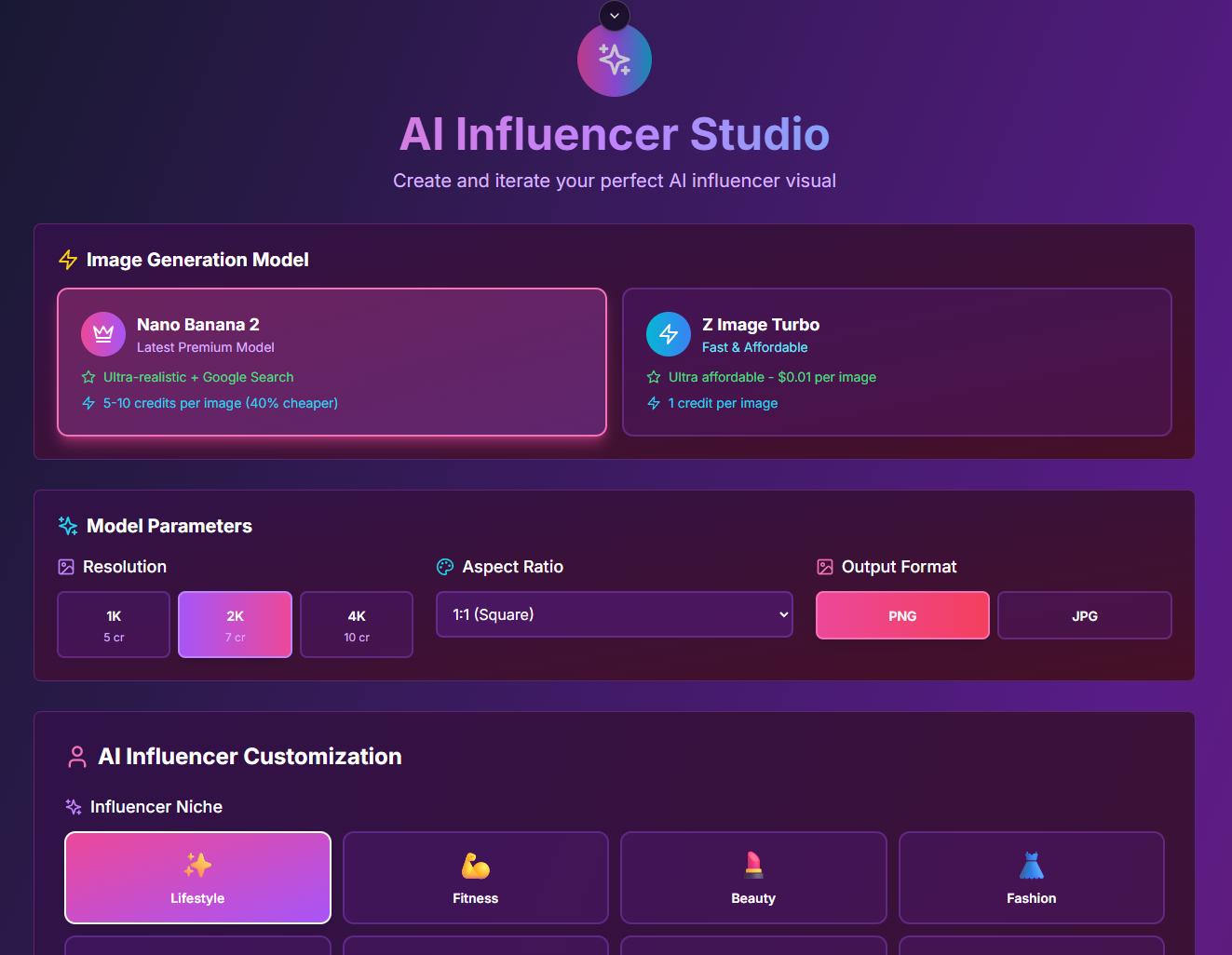Select the Nano Banana 2 premium model

[x=332, y=362]
